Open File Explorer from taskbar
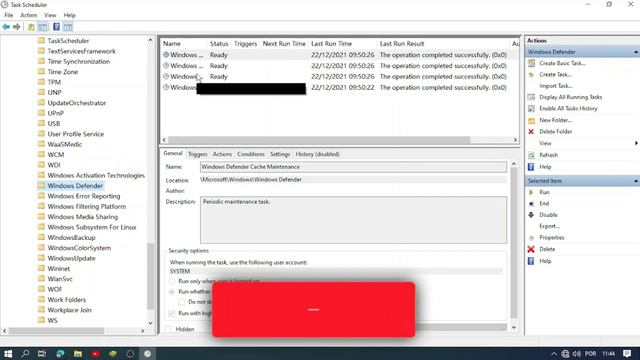The width and height of the screenshot is (640, 360). (78, 353)
